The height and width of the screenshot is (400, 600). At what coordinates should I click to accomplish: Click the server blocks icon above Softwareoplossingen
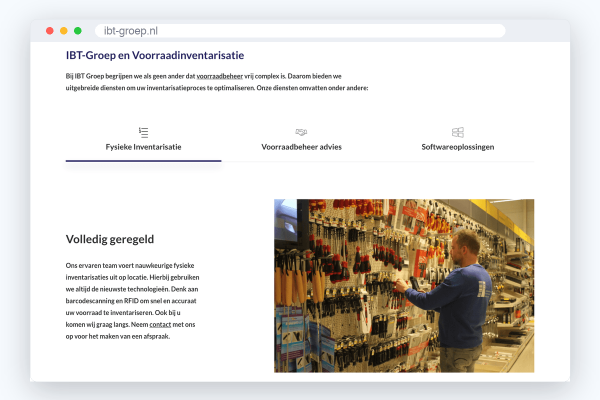tap(458, 132)
